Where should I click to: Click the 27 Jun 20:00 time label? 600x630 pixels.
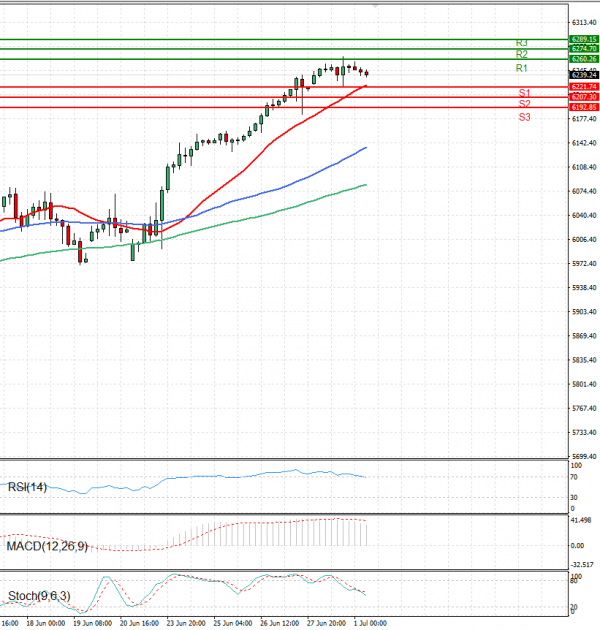click(326, 623)
